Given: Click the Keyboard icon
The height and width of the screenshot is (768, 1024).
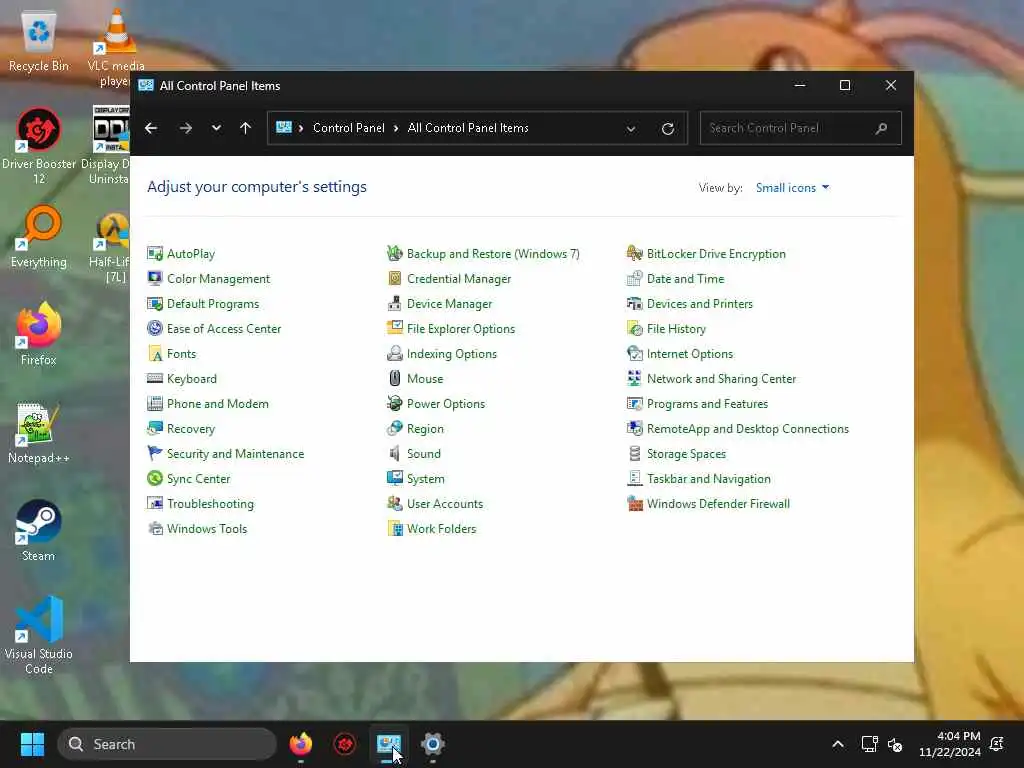Looking at the screenshot, I should pyautogui.click(x=155, y=379).
